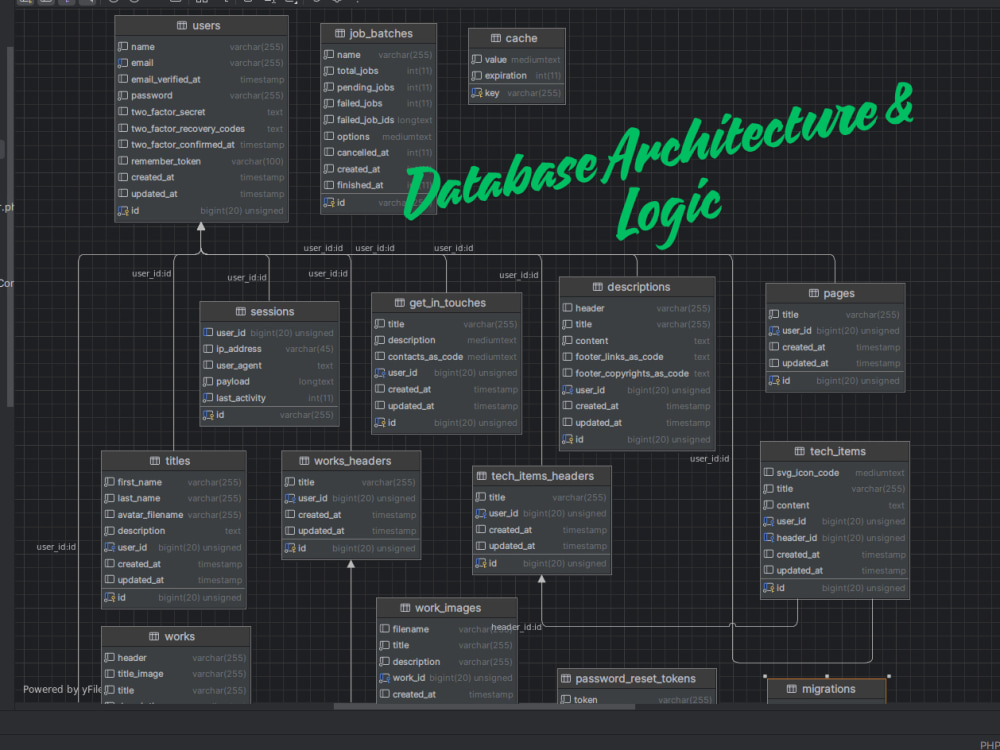Click the table icon in the users header
Viewport: 1000px width, 750px height.
(182, 26)
